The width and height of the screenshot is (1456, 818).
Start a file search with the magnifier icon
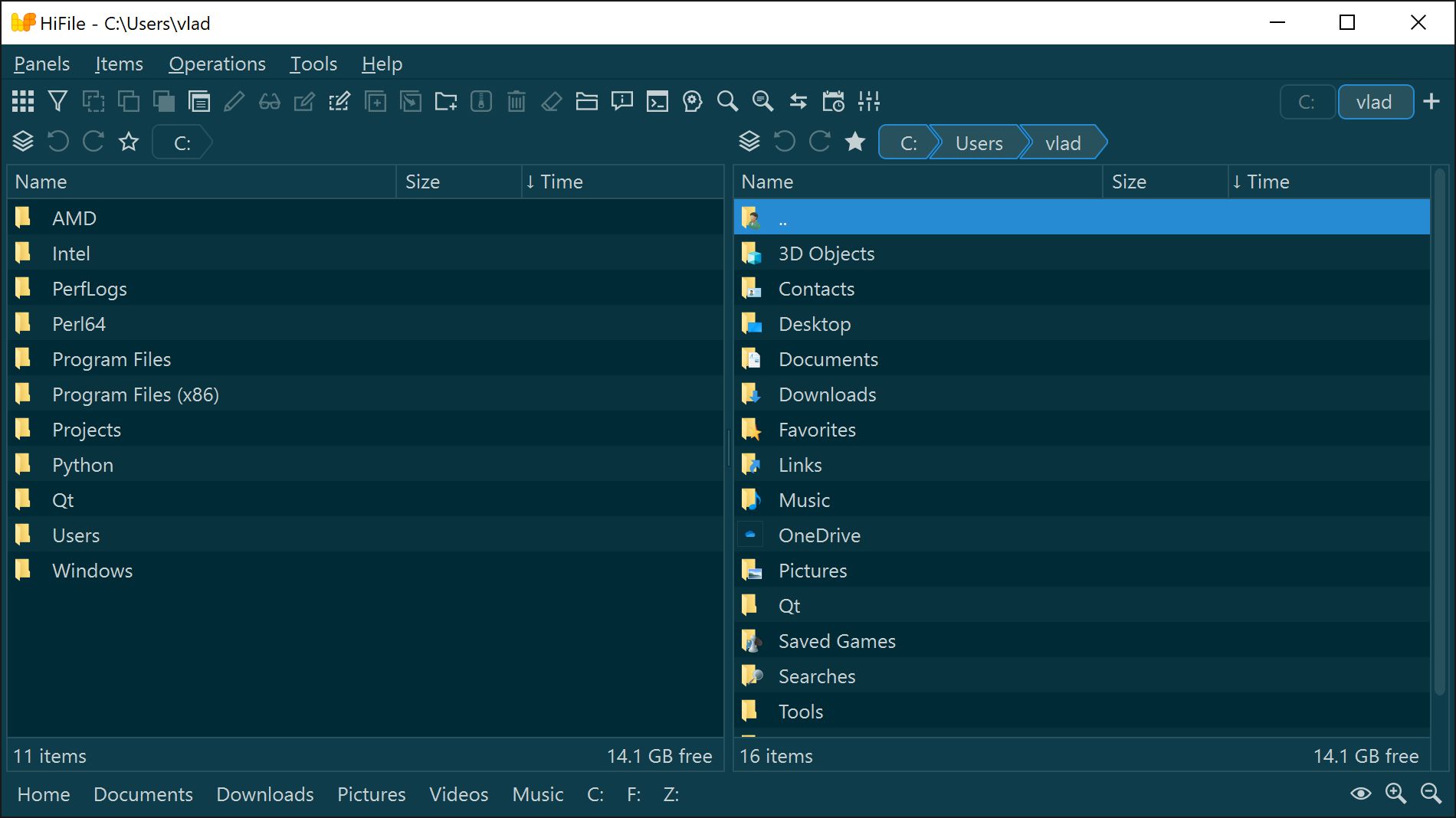[x=727, y=101]
